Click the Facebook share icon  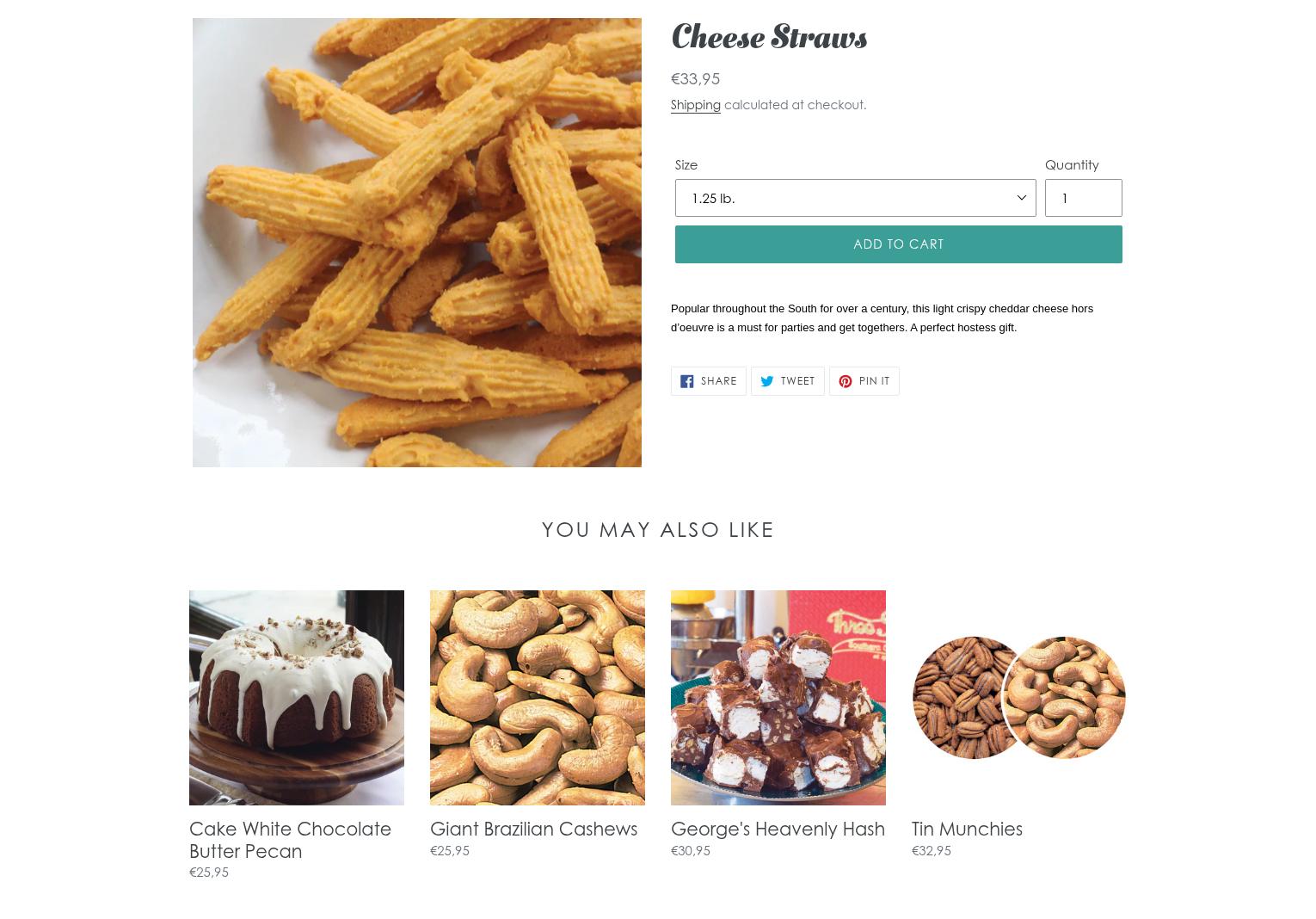(686, 381)
